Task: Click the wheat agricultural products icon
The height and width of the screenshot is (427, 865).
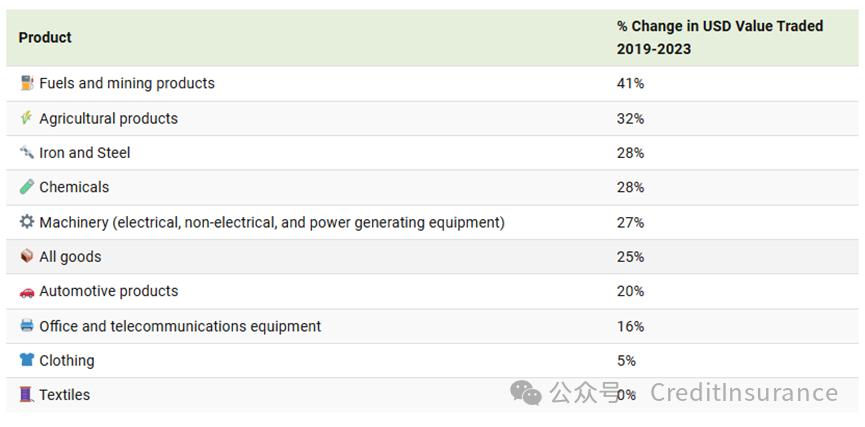Action: coord(26,118)
